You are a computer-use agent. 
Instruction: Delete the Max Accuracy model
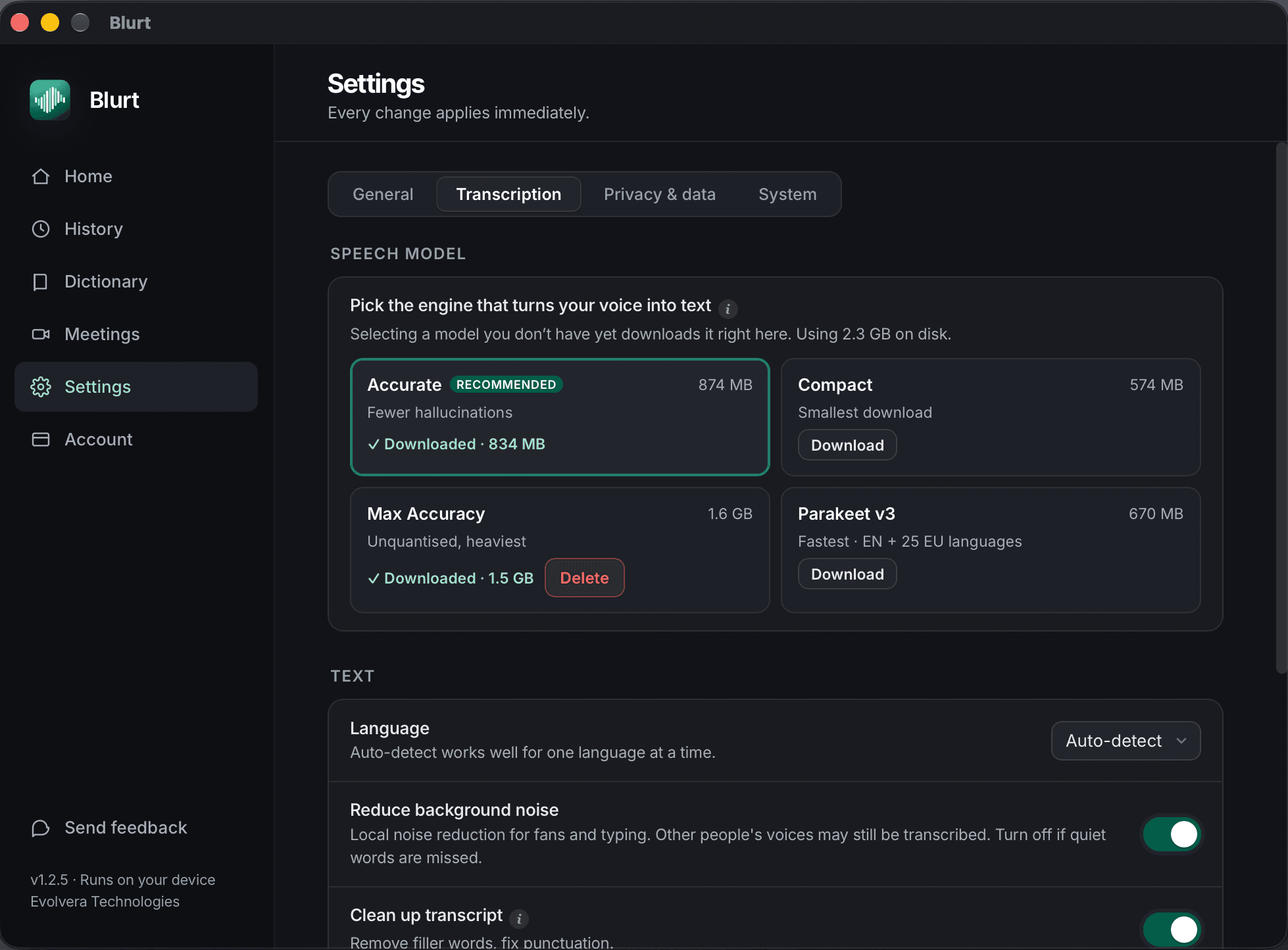pos(584,578)
